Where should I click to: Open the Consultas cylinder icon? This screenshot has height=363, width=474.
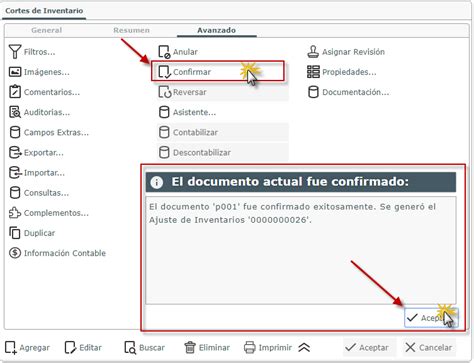[15, 193]
